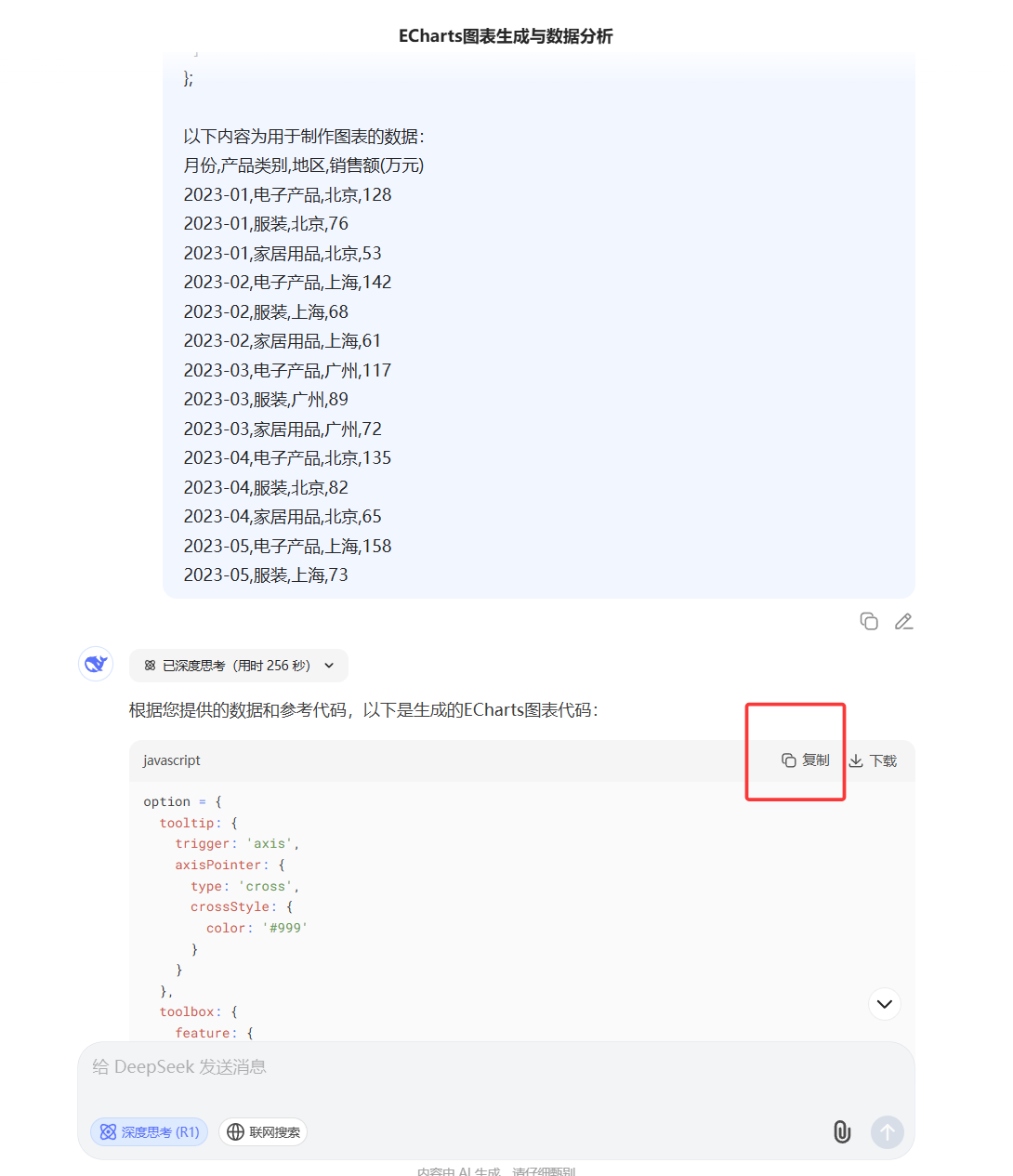The image size is (1013, 1176).
Task: Click the code line toolbox: {
Action: (x=199, y=1011)
